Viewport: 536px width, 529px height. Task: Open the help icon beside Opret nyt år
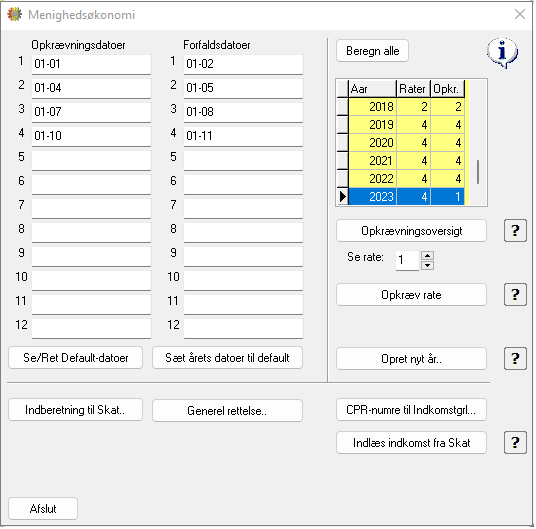[x=515, y=358]
